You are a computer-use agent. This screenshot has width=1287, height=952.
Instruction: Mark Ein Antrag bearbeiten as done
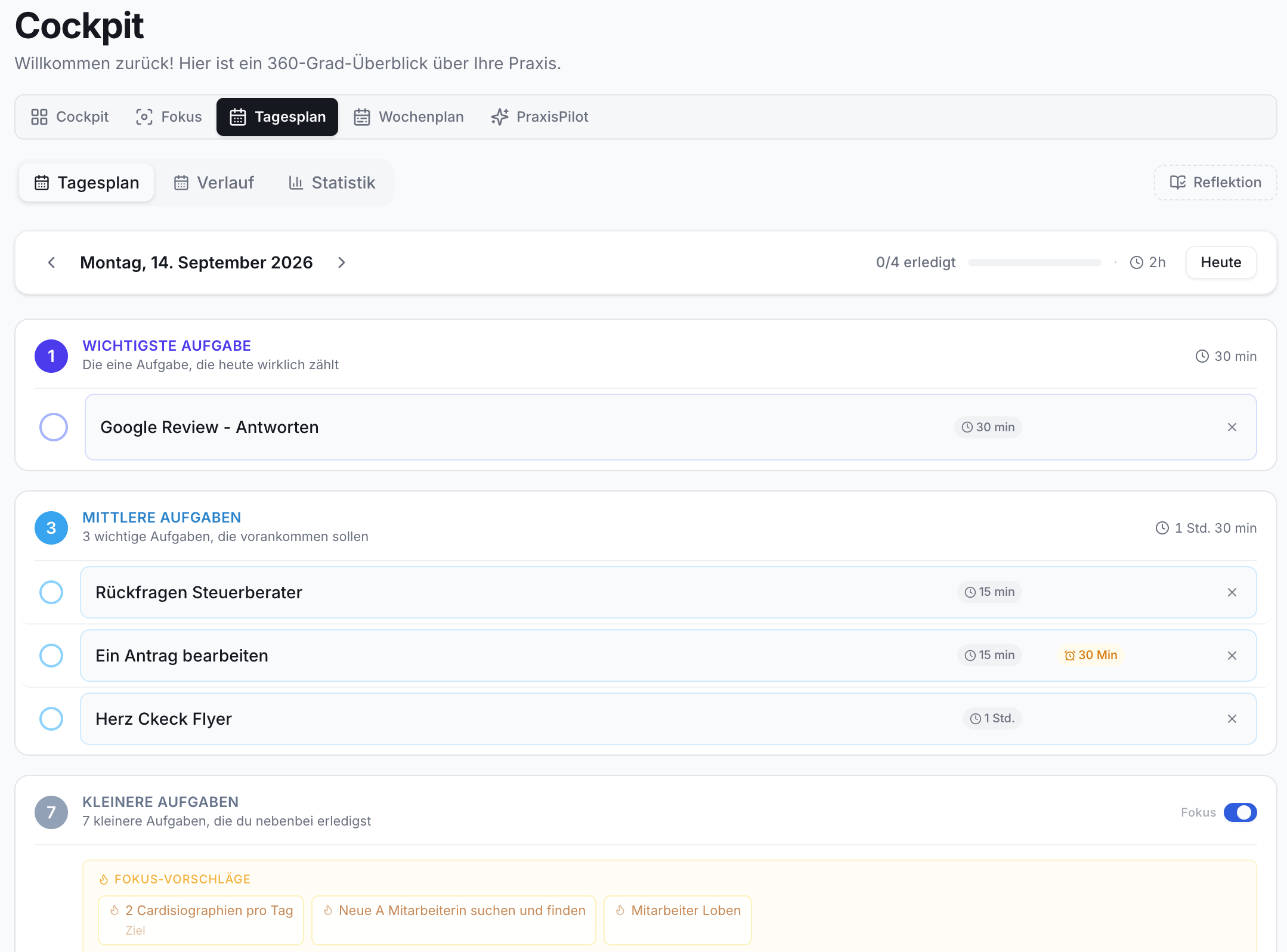(x=51, y=656)
